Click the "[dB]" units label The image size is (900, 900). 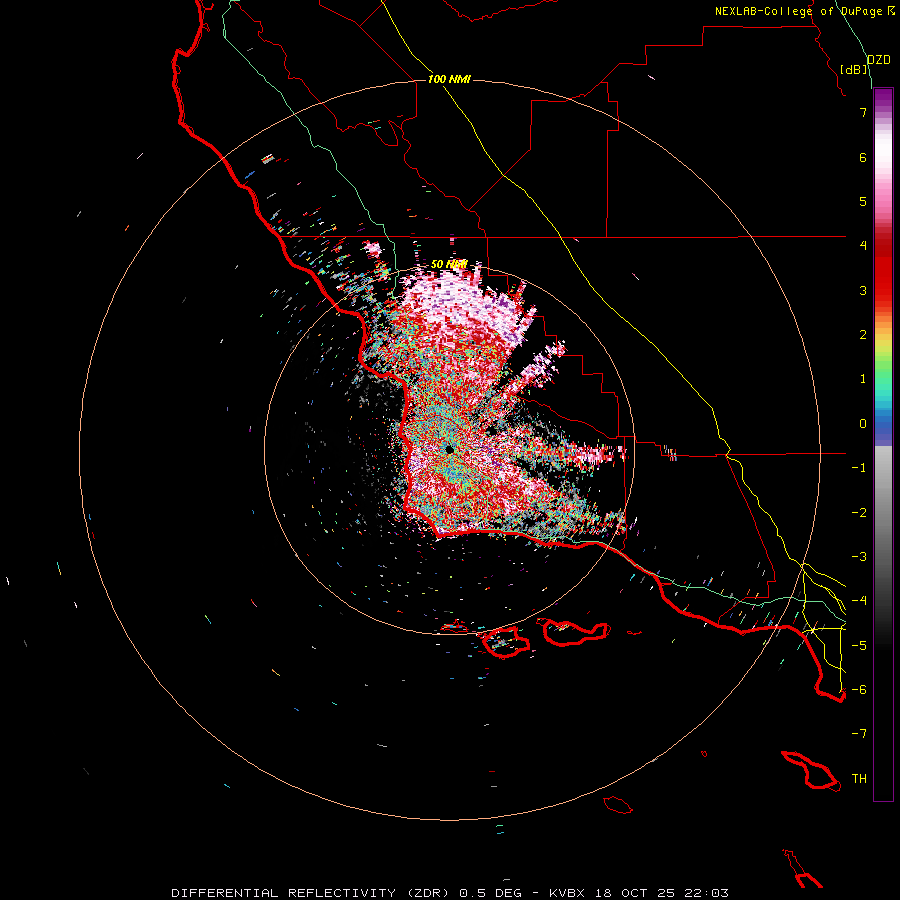(x=854, y=69)
